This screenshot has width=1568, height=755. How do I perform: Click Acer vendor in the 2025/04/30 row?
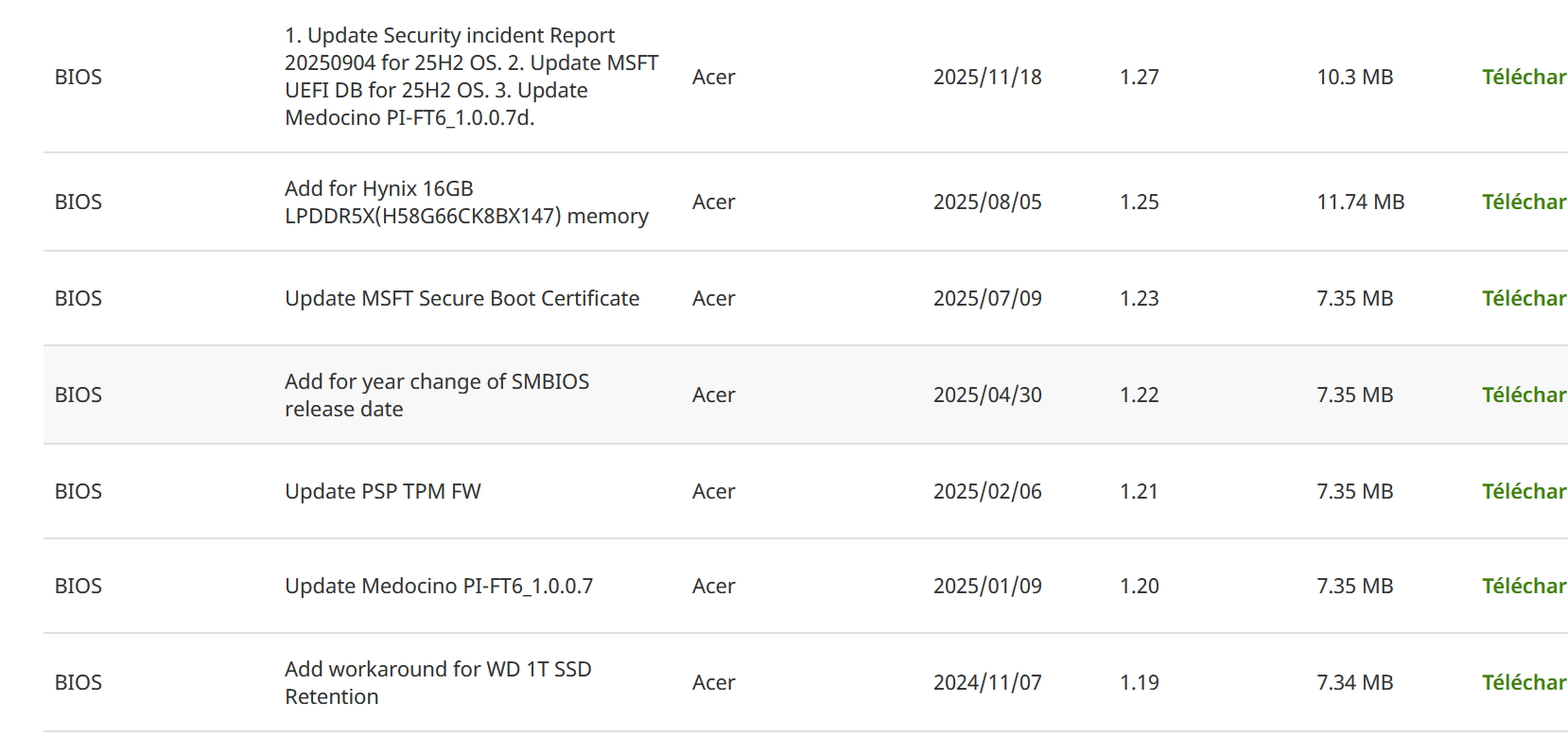coord(714,395)
